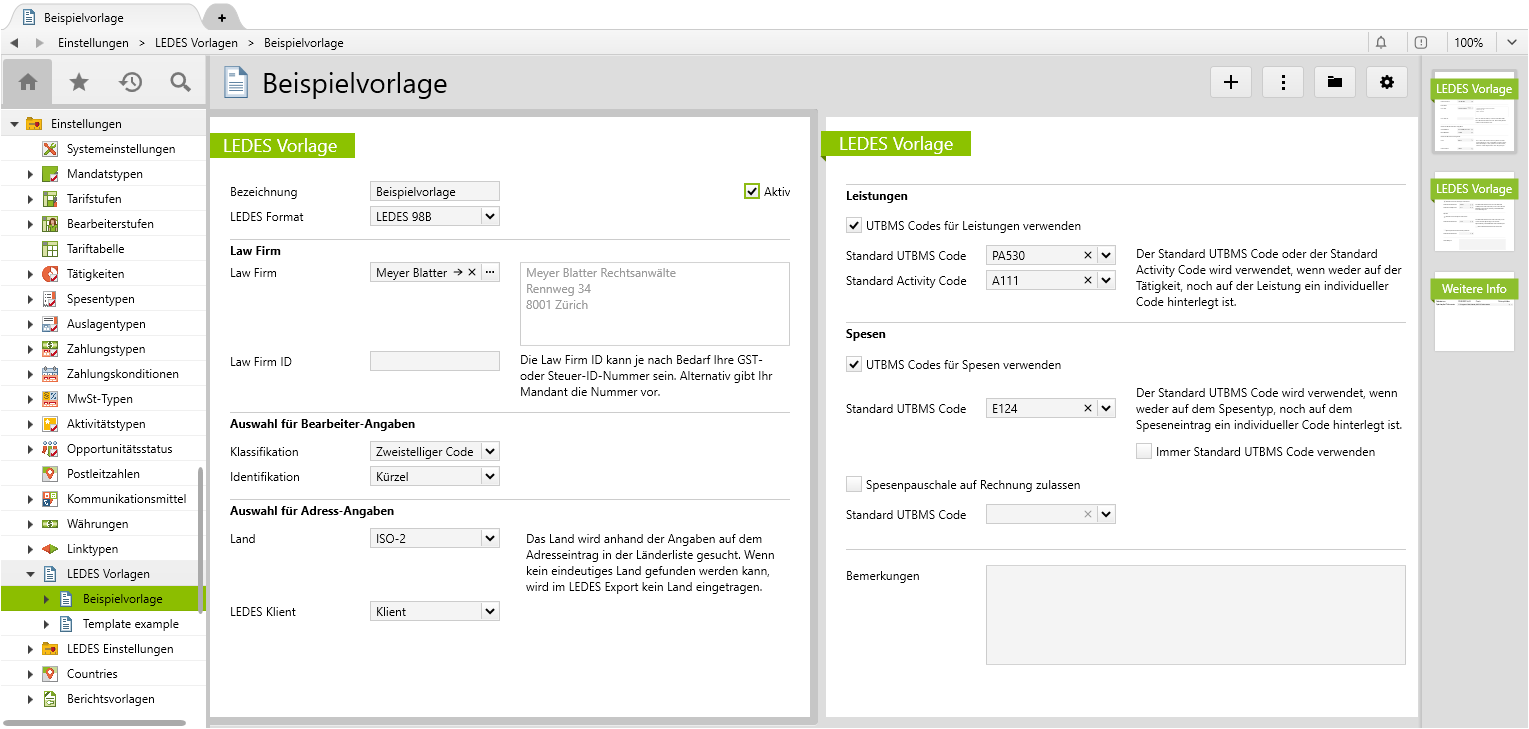Open a new tab with the plus button

point(221,16)
